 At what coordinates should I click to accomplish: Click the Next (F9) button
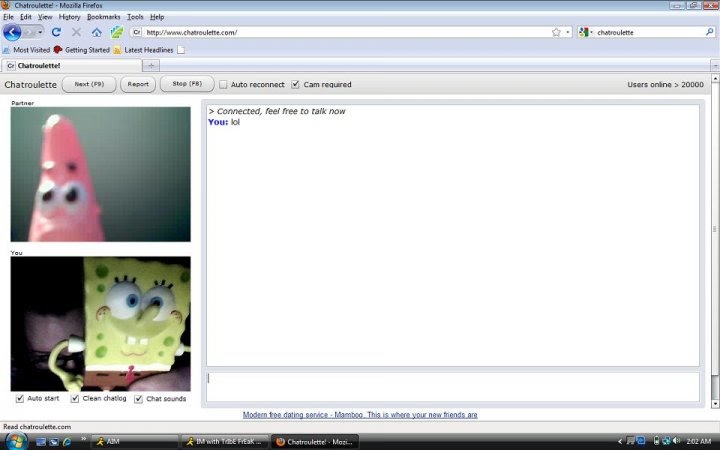tap(89, 84)
